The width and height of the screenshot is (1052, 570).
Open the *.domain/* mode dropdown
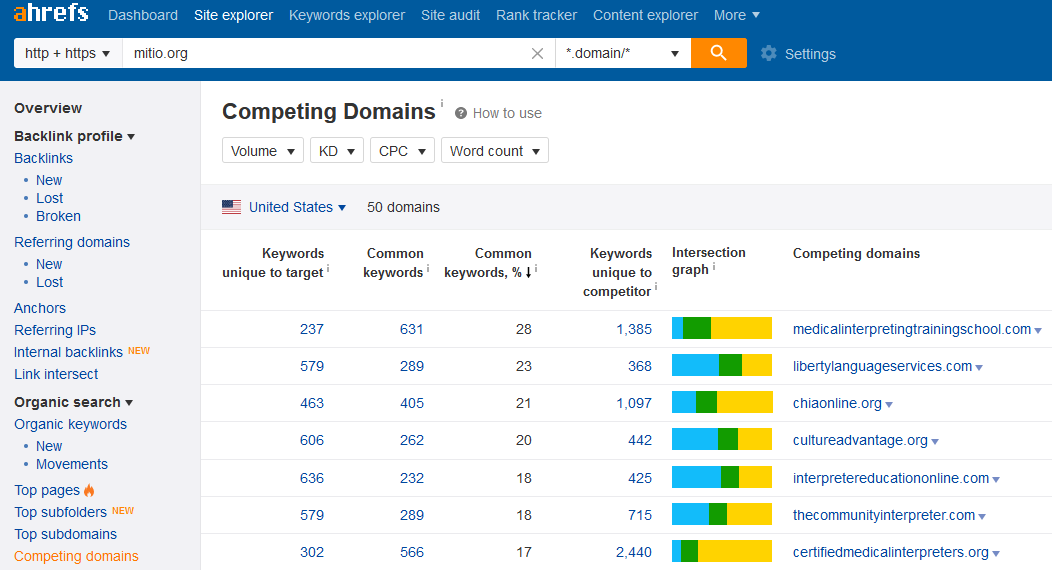pyautogui.click(x=623, y=53)
